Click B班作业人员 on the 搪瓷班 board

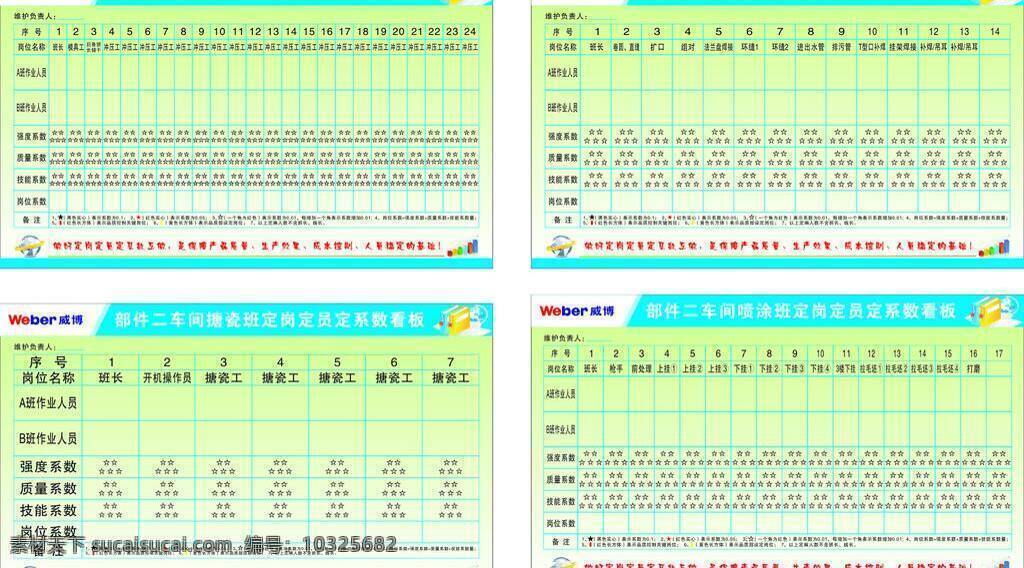pyautogui.click(x=48, y=439)
